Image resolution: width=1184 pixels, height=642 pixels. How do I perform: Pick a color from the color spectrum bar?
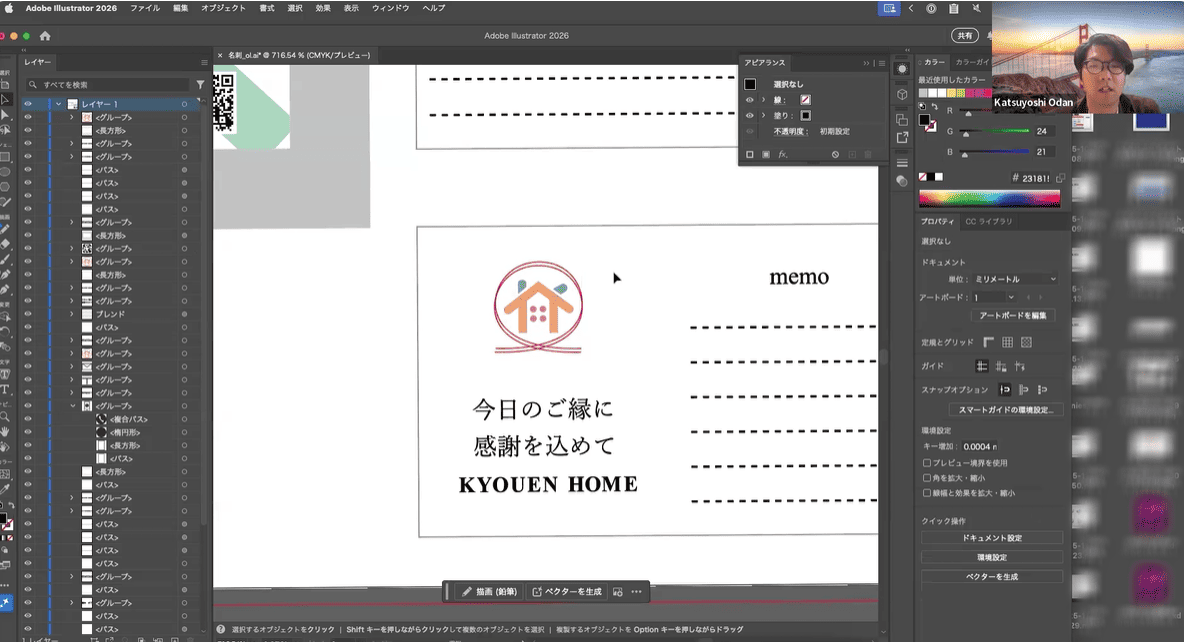pos(988,198)
